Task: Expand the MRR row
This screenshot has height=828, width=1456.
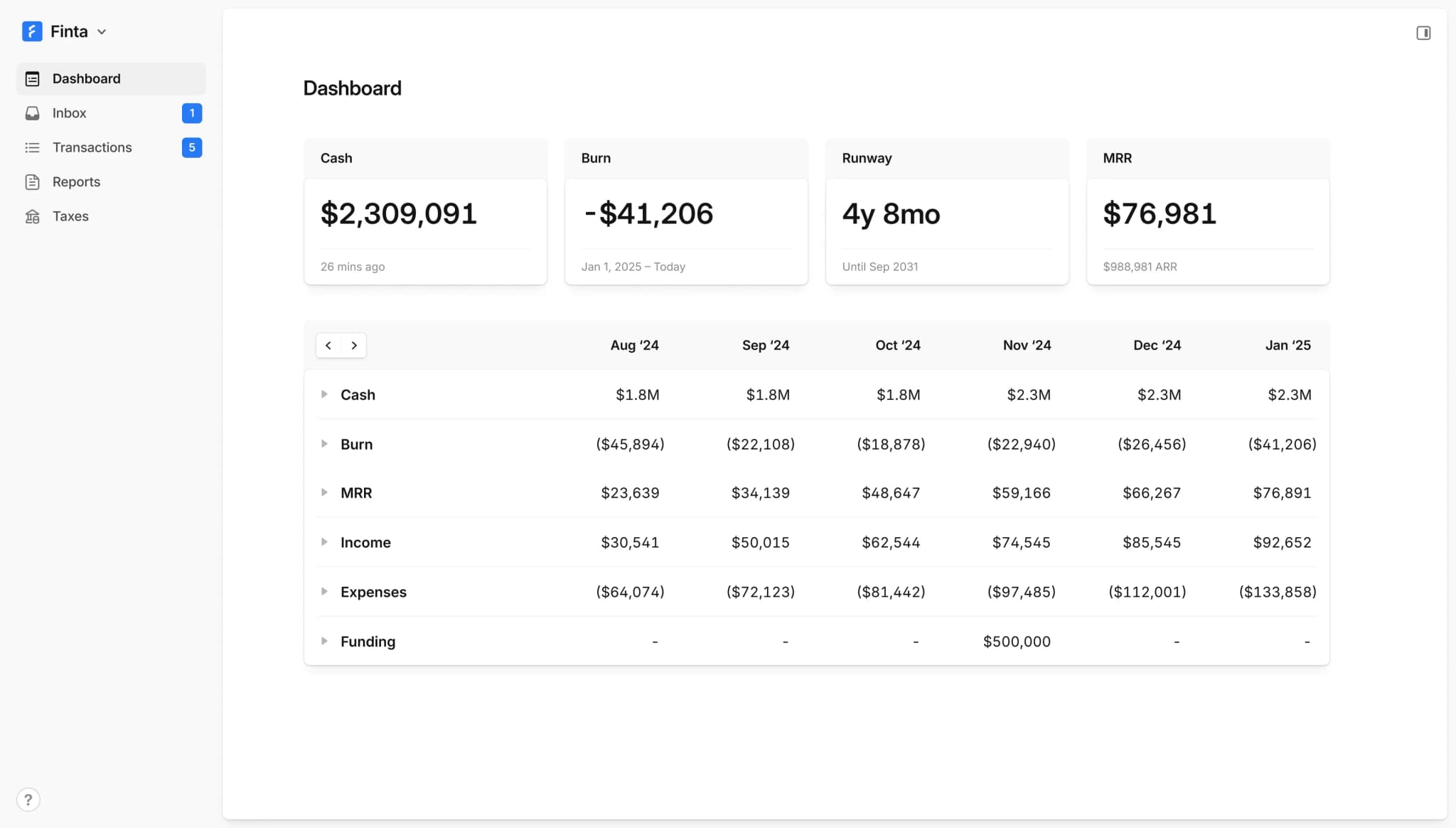Action: tap(324, 492)
